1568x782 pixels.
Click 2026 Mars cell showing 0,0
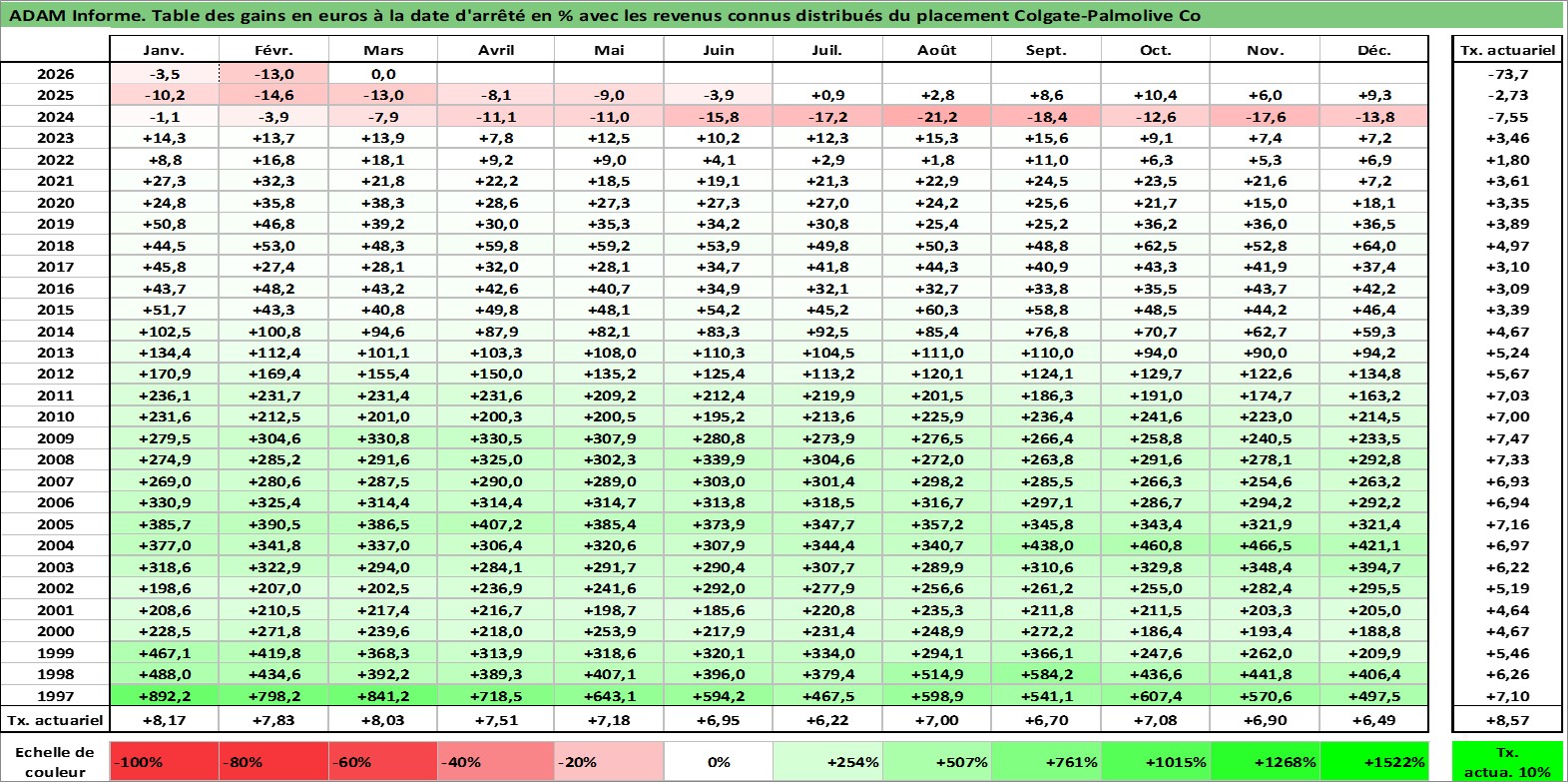click(383, 74)
